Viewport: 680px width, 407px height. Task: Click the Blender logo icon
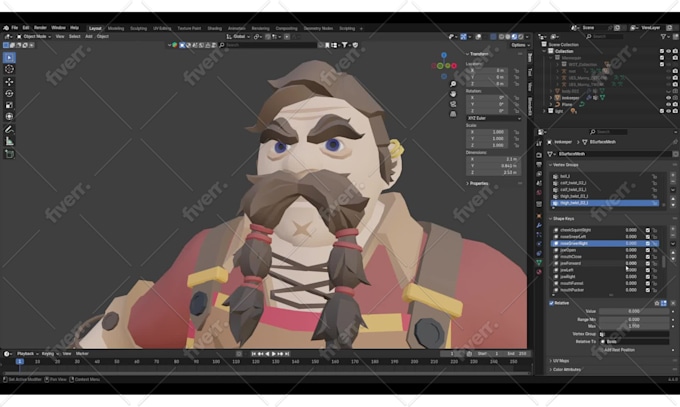(x=6, y=28)
